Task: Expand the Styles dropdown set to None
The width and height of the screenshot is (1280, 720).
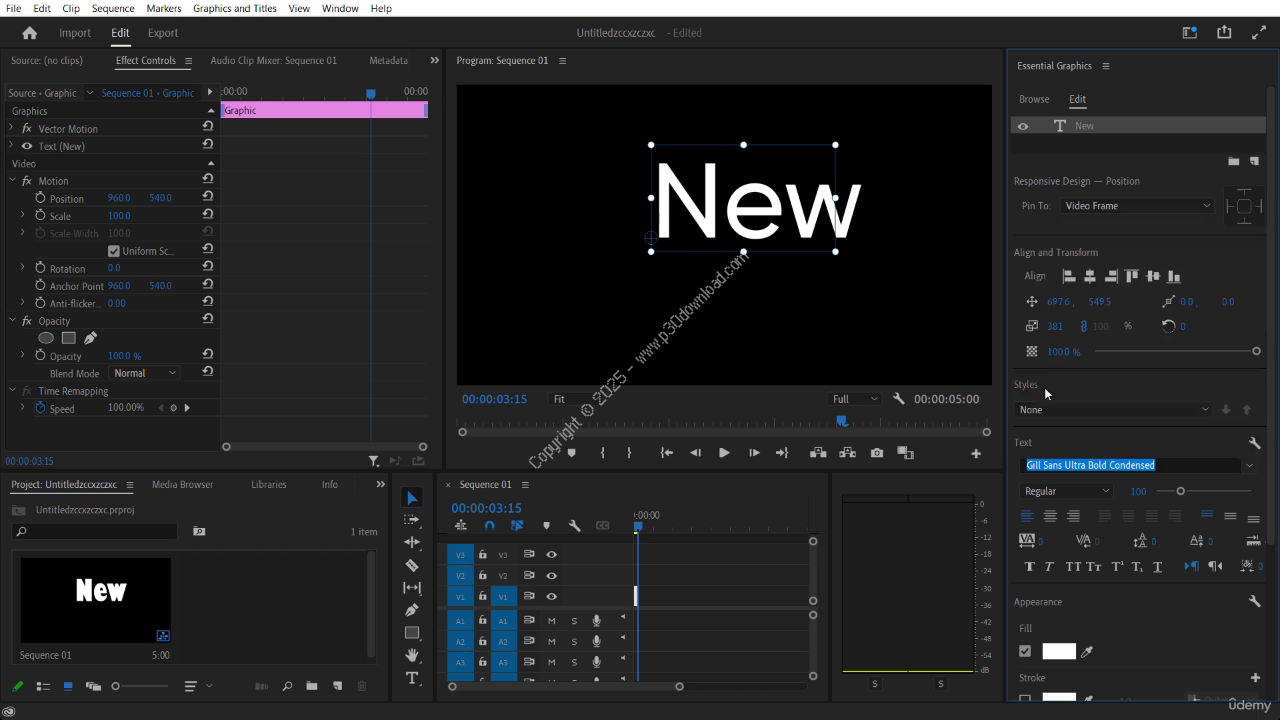Action: [x=1113, y=409]
